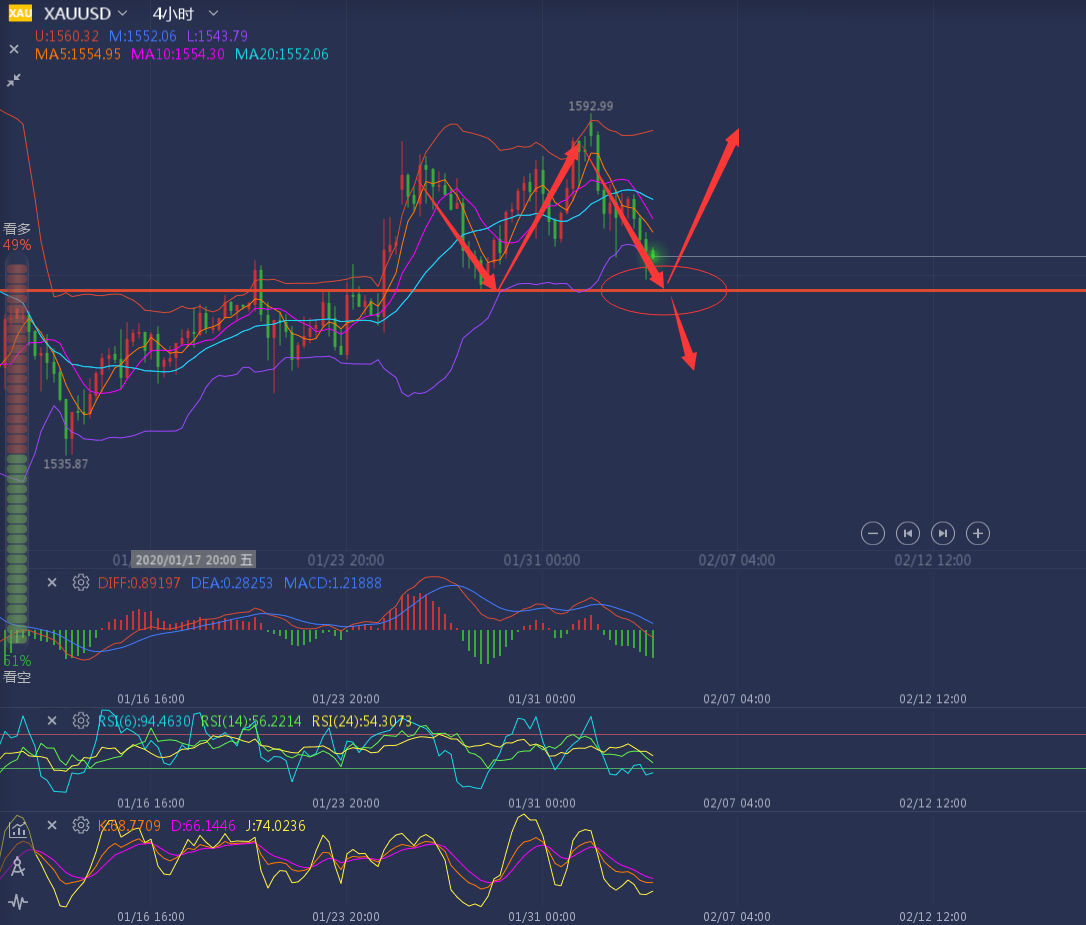
Task: Open the chart type icon in left toolbar
Action: 17,828
